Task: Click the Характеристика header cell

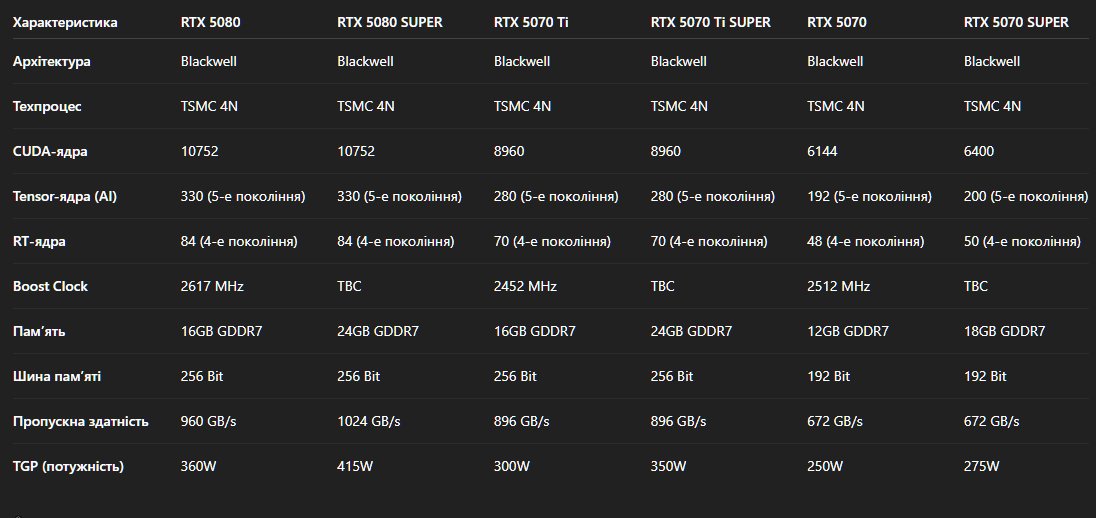Action: [x=65, y=22]
